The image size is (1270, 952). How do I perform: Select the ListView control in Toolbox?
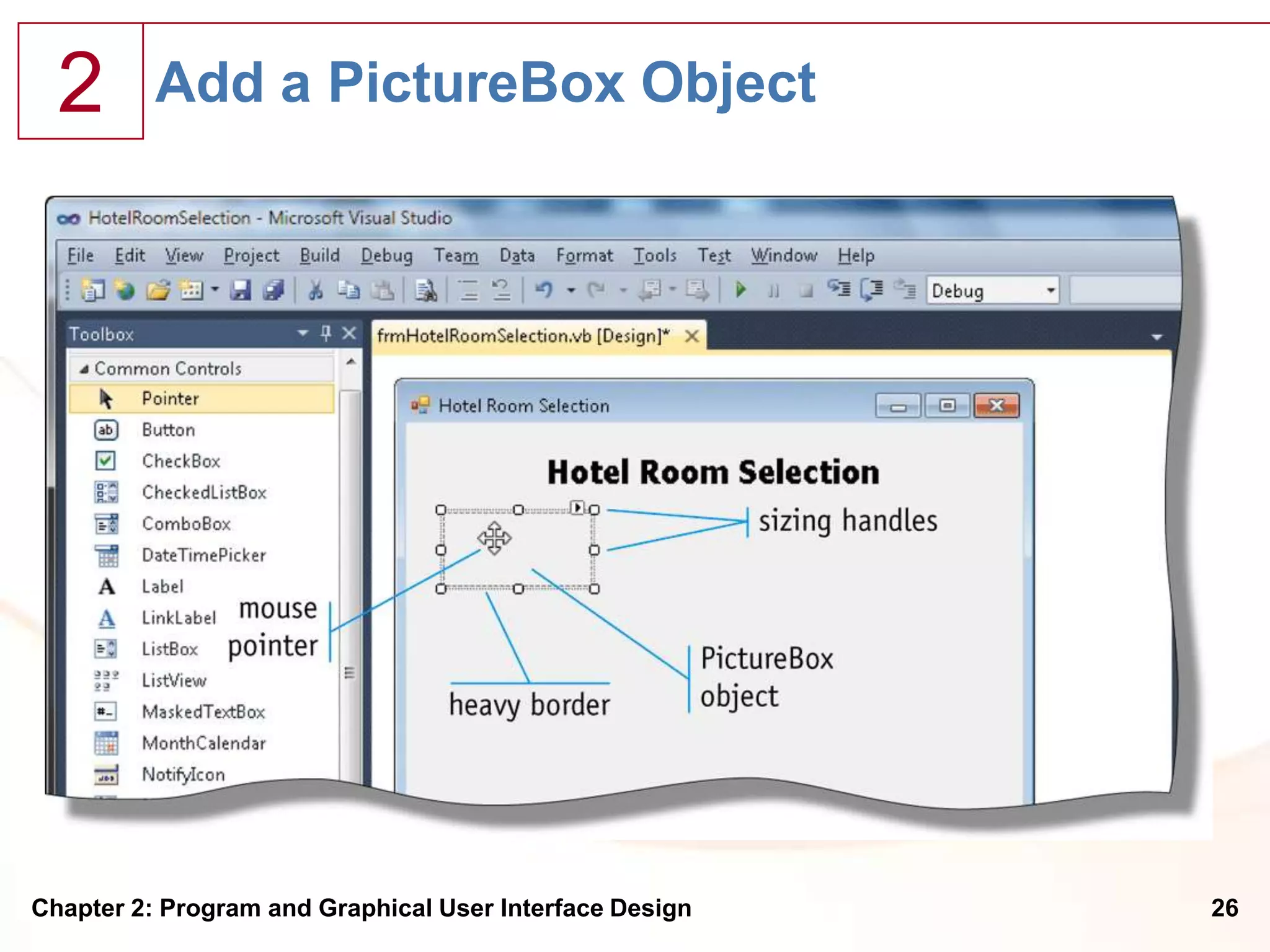tap(202, 681)
